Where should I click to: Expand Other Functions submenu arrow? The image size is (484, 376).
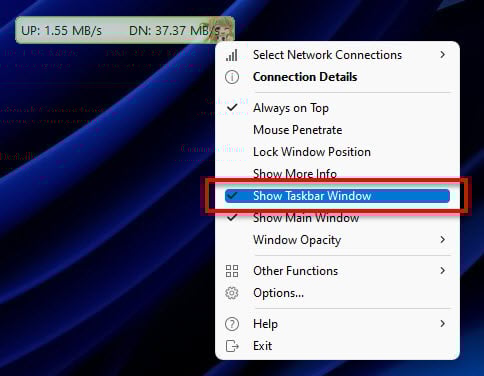tap(443, 271)
